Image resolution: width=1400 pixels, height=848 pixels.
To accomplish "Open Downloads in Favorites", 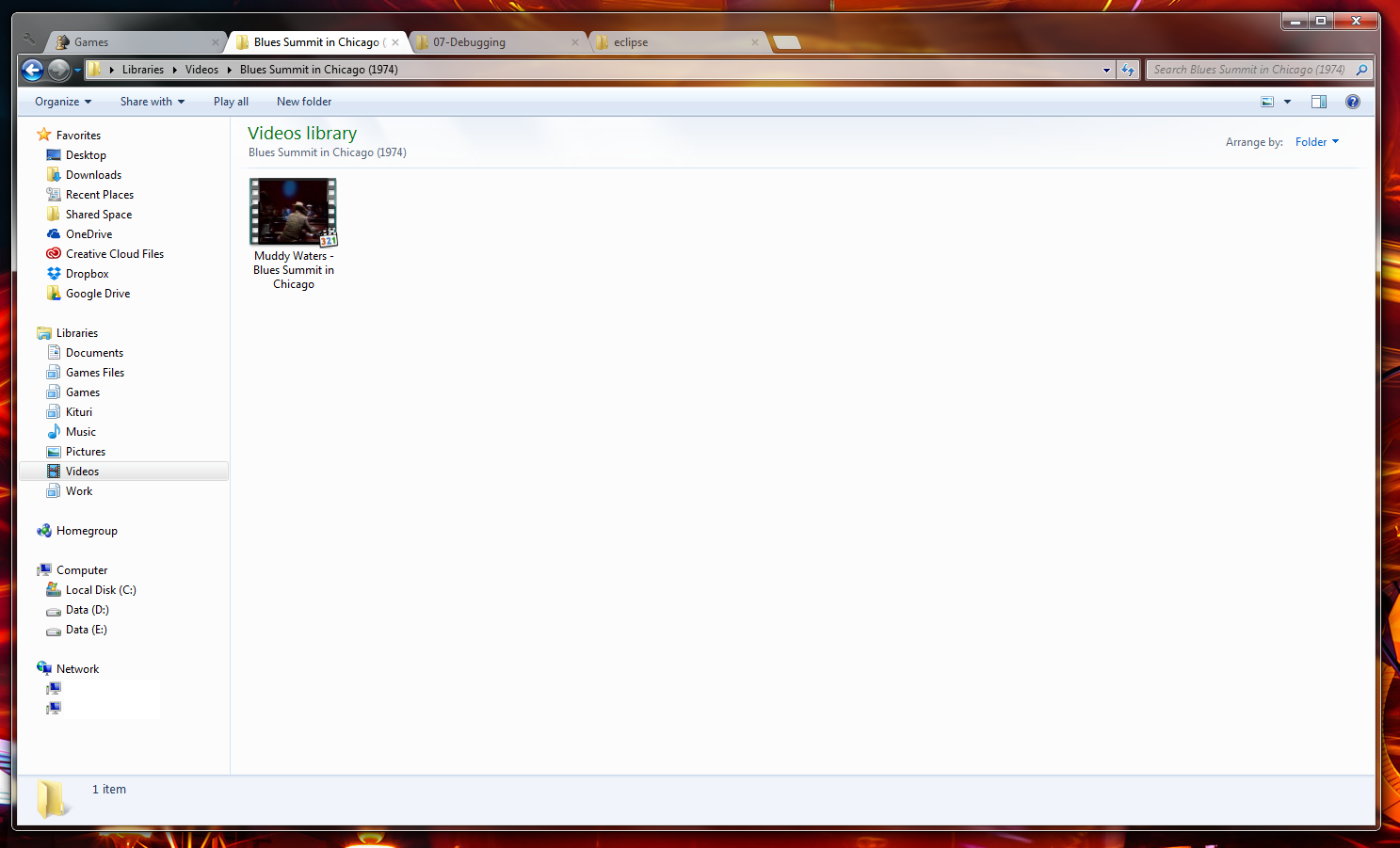I will point(93,175).
